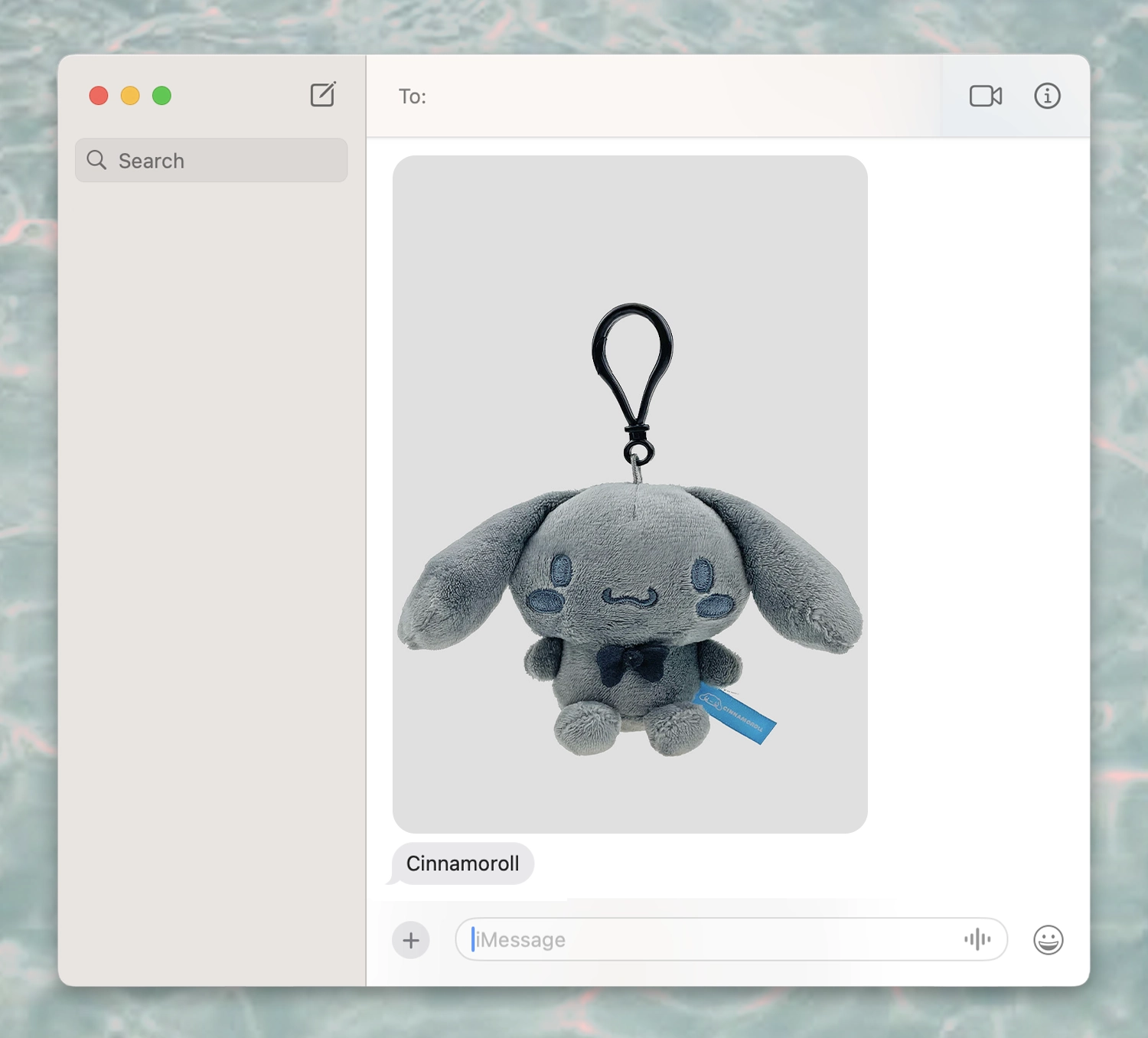Open the Cinnamoroll plush image
Viewport: 1148px width, 1038px height.
pyautogui.click(x=630, y=494)
